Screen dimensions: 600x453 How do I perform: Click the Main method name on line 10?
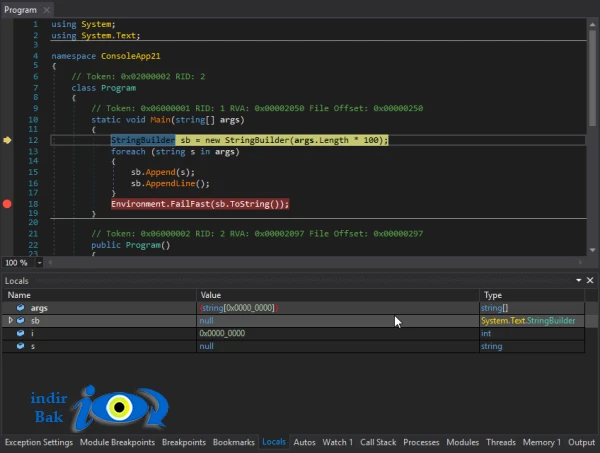[x=160, y=120]
